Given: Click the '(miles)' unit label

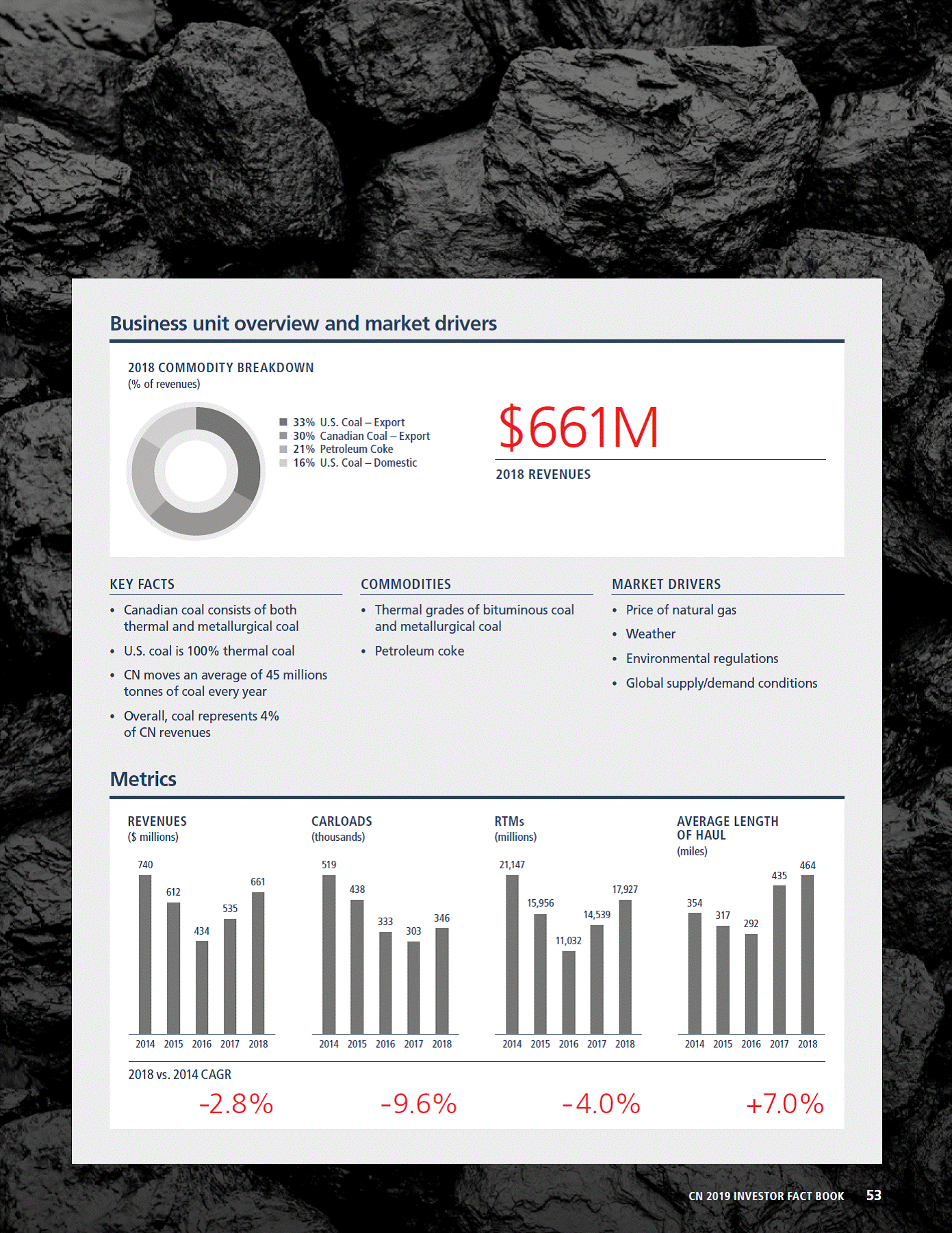Looking at the screenshot, I should tap(692, 851).
